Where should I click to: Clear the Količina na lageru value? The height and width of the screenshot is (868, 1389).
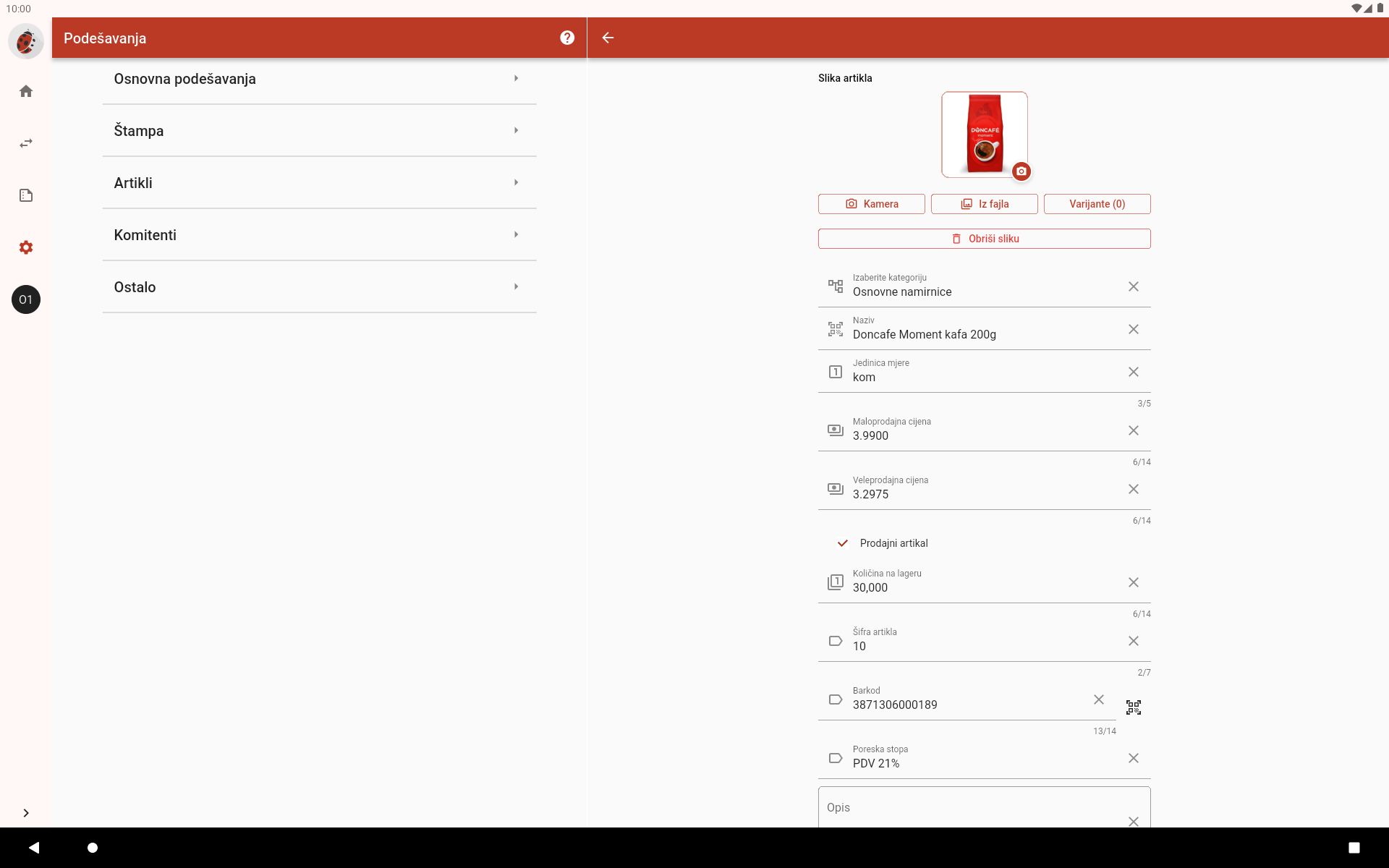coord(1134,582)
